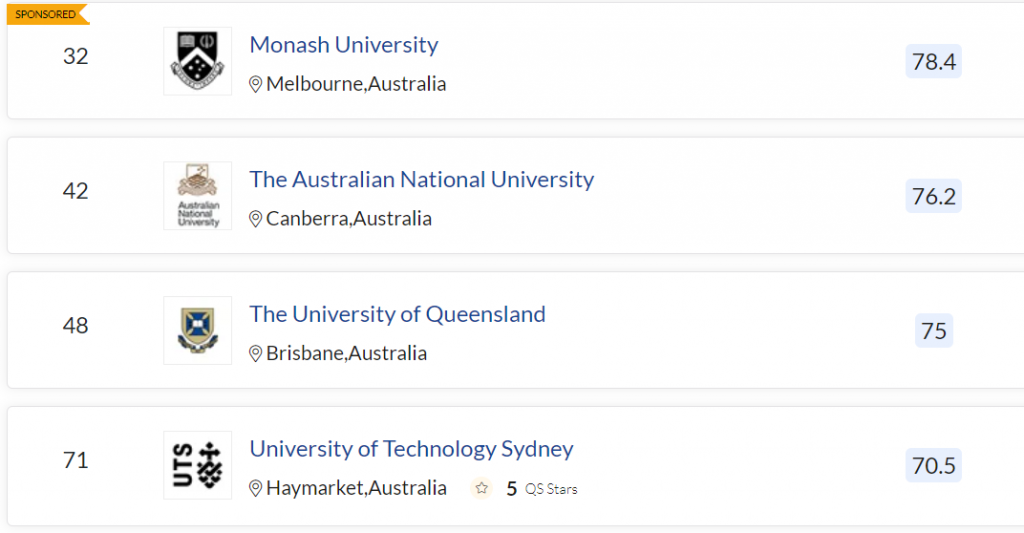Click rank number 71
Image resolution: width=1024 pixels, height=533 pixels.
pyautogui.click(x=75, y=460)
